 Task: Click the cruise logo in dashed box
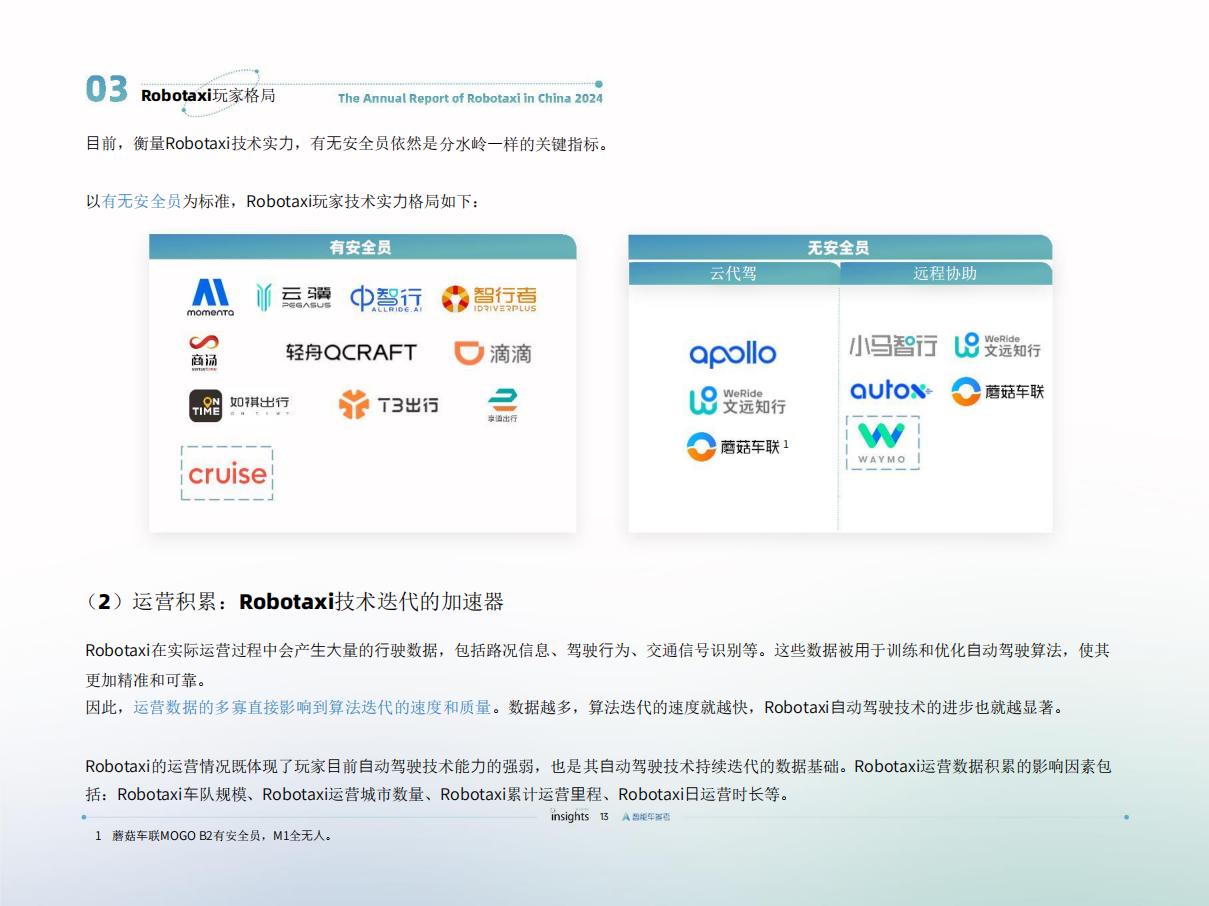227,473
